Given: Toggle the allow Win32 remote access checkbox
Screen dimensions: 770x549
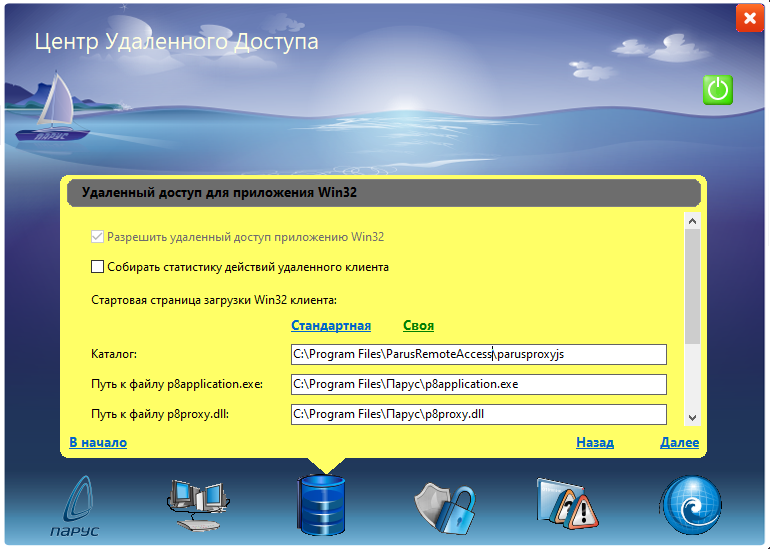Looking at the screenshot, I should tap(97, 237).
